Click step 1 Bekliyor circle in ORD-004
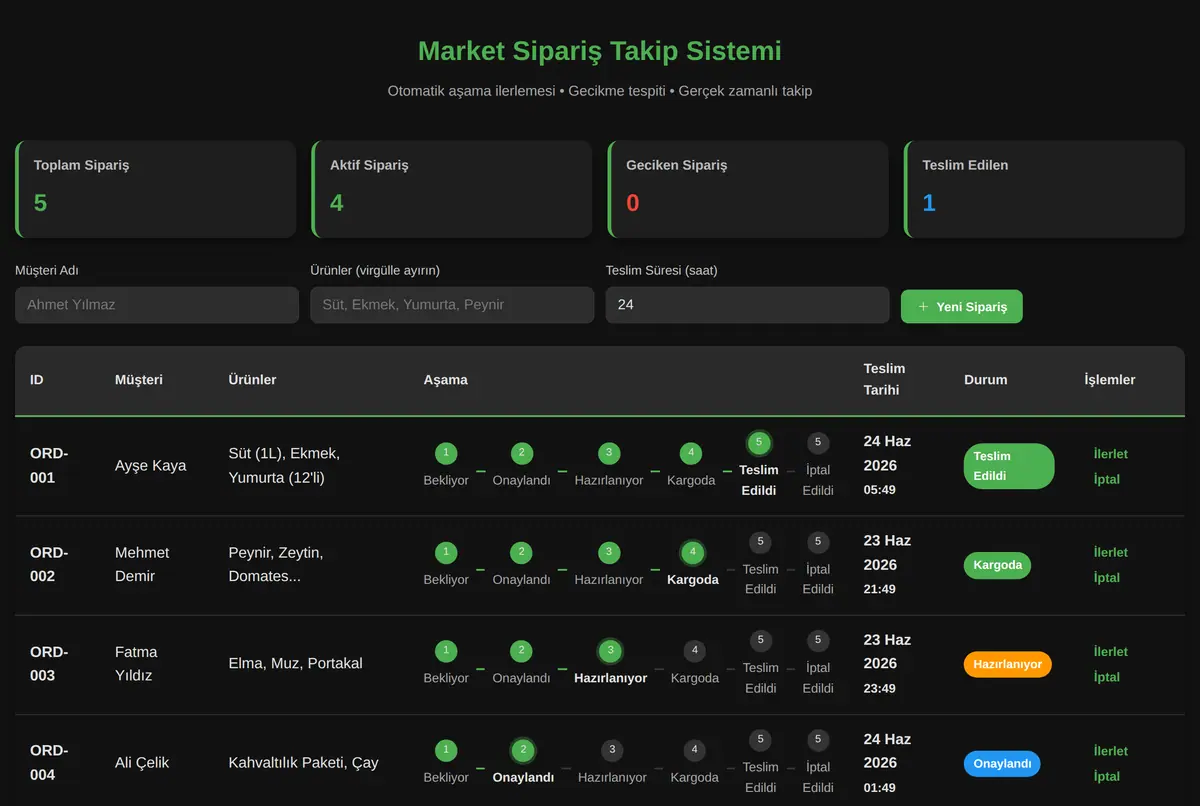The image size is (1200, 806). click(446, 750)
